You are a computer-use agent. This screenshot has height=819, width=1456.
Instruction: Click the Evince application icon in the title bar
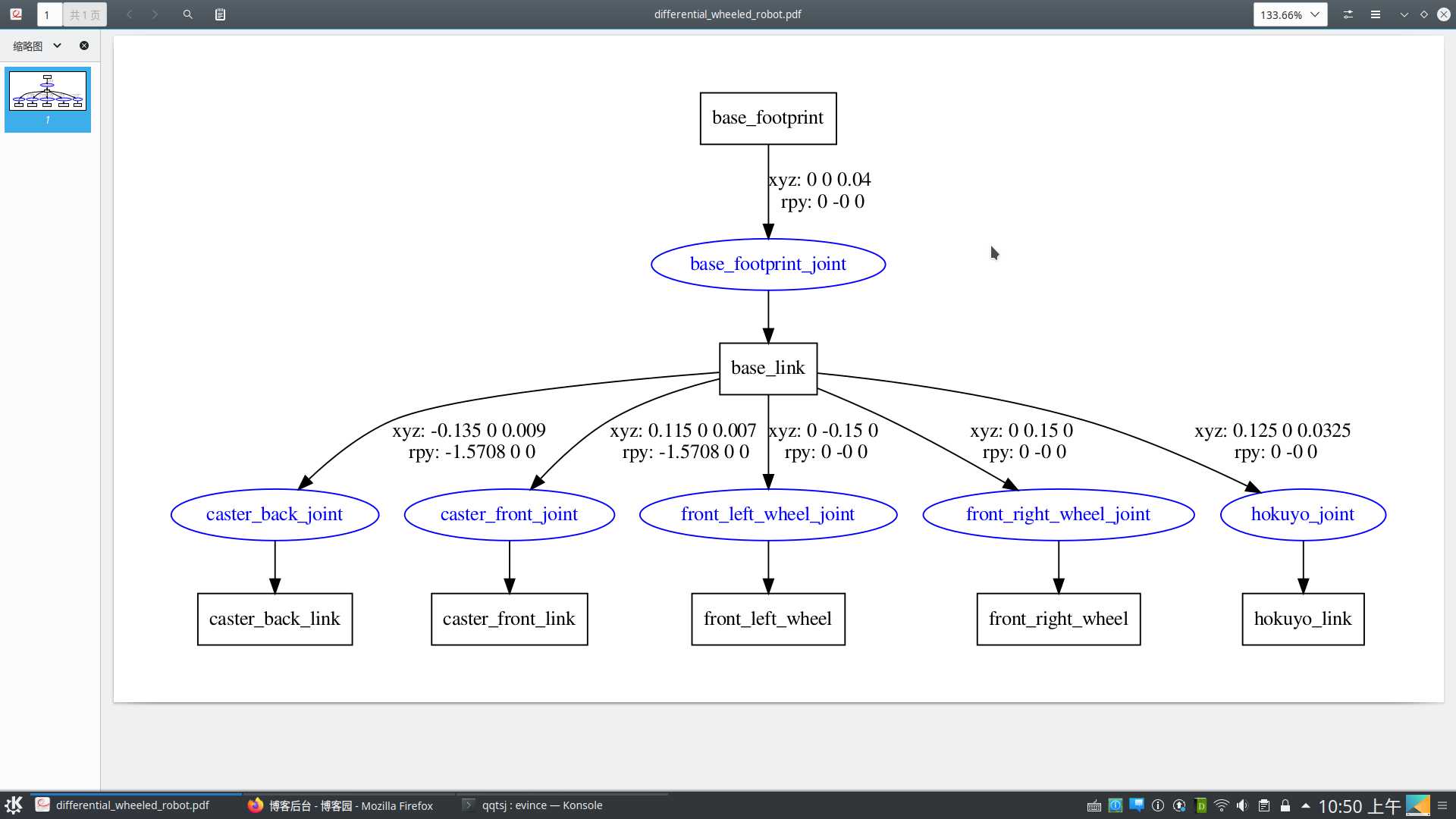pyautogui.click(x=16, y=14)
